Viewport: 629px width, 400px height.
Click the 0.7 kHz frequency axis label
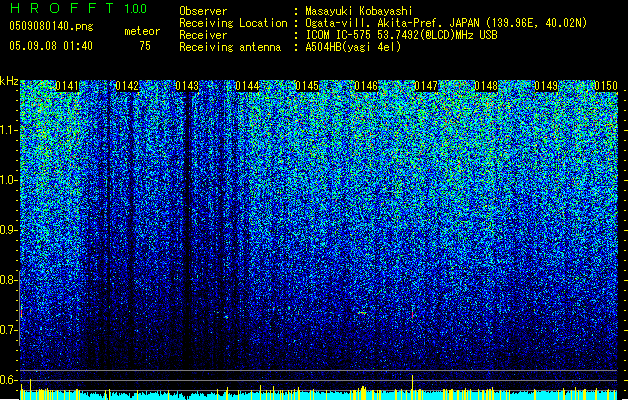9,330
